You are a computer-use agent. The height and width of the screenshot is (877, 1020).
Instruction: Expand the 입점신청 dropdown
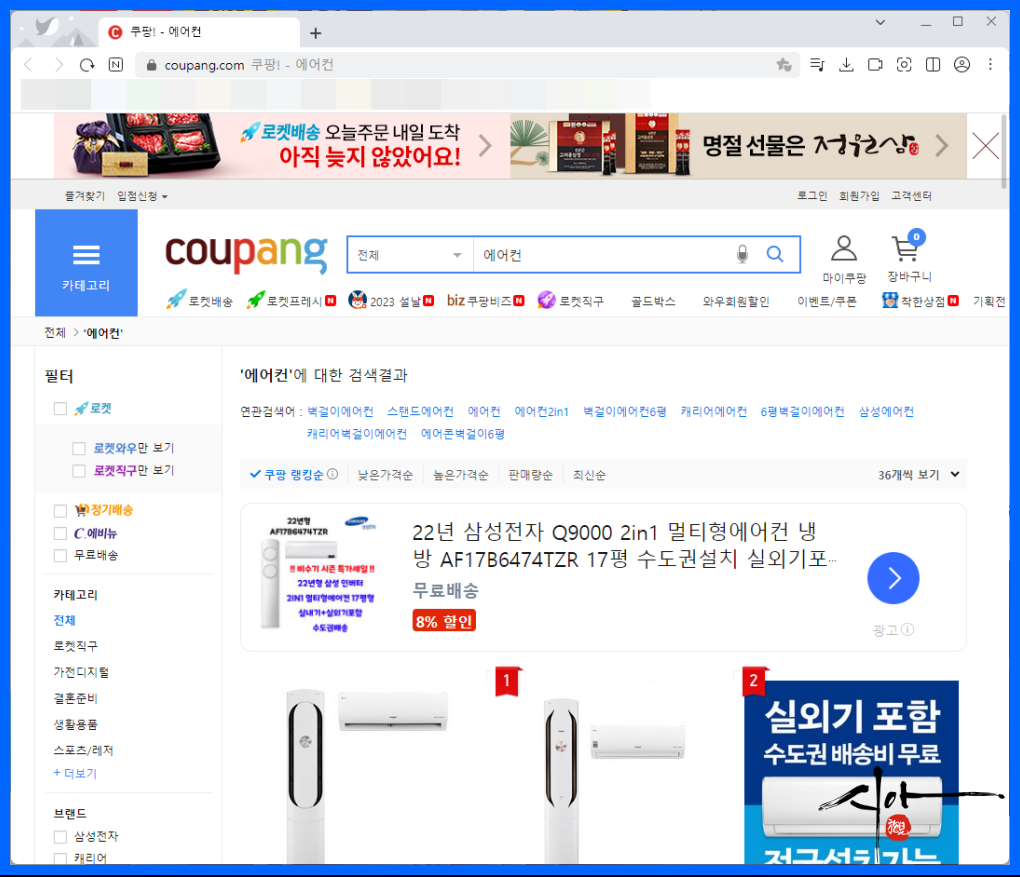(x=142, y=196)
